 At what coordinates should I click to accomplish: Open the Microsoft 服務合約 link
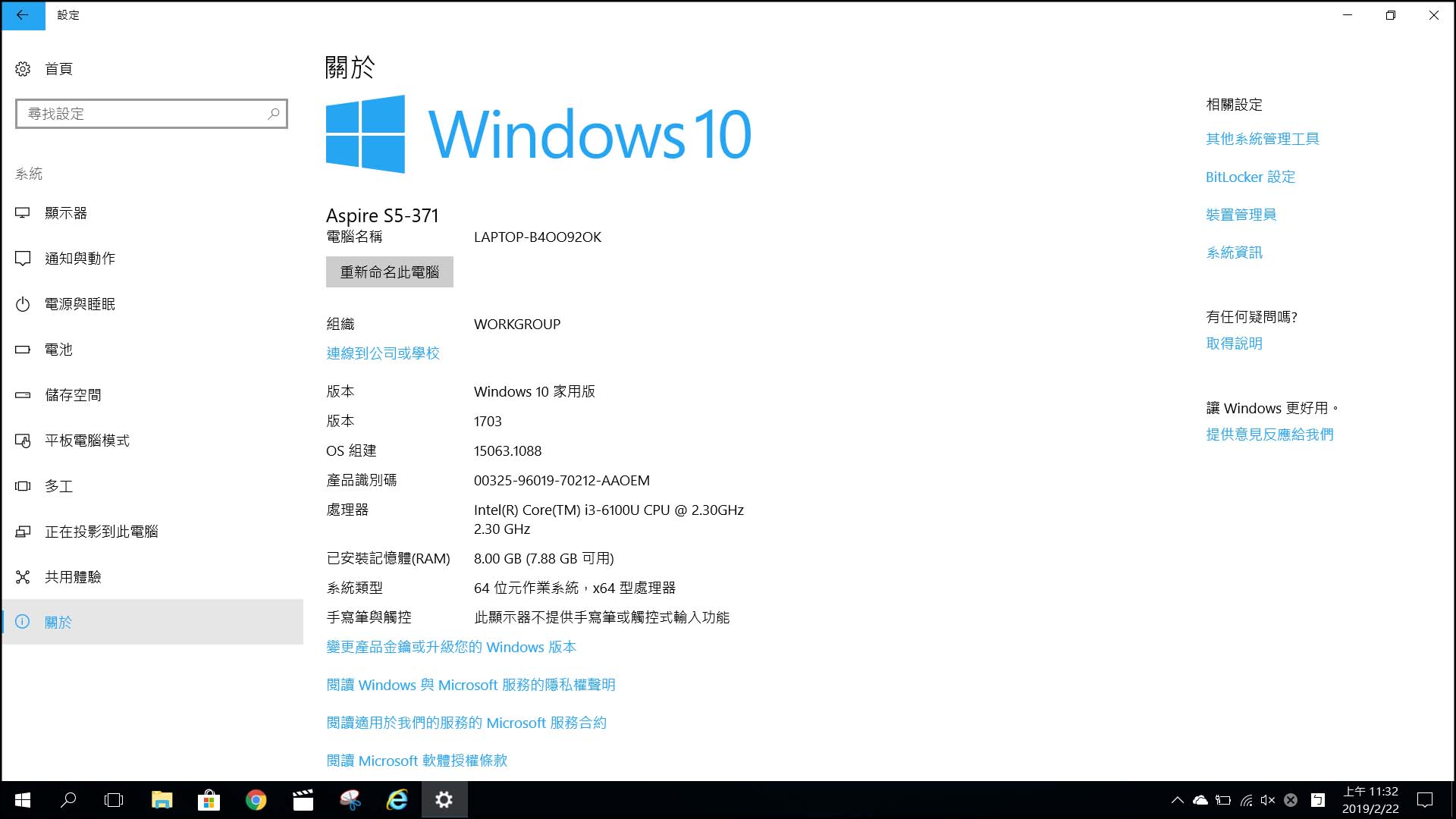click(466, 723)
